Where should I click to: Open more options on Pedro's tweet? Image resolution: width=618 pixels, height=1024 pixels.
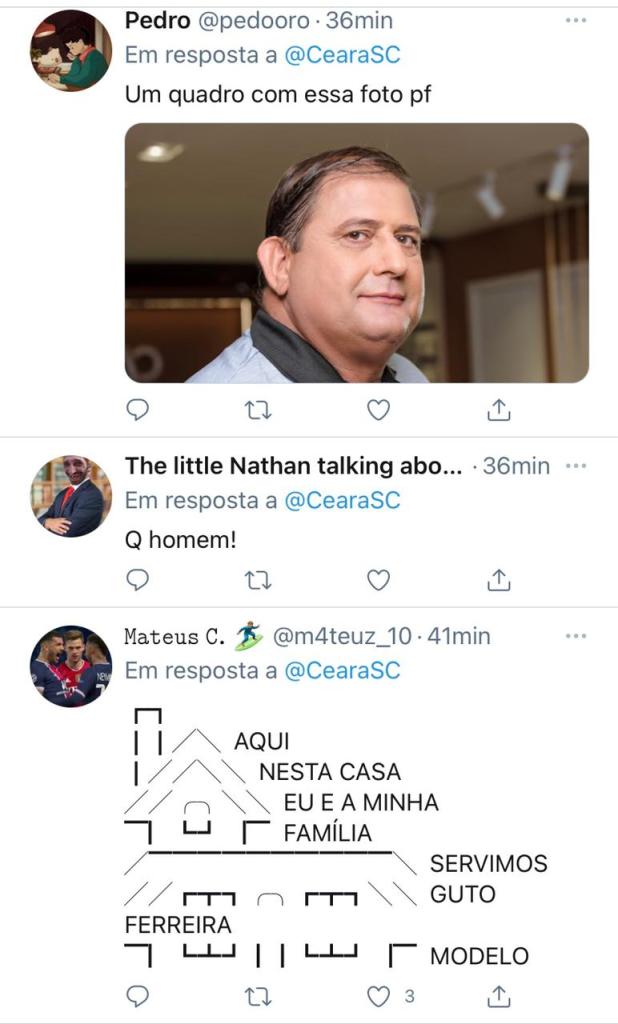576,21
